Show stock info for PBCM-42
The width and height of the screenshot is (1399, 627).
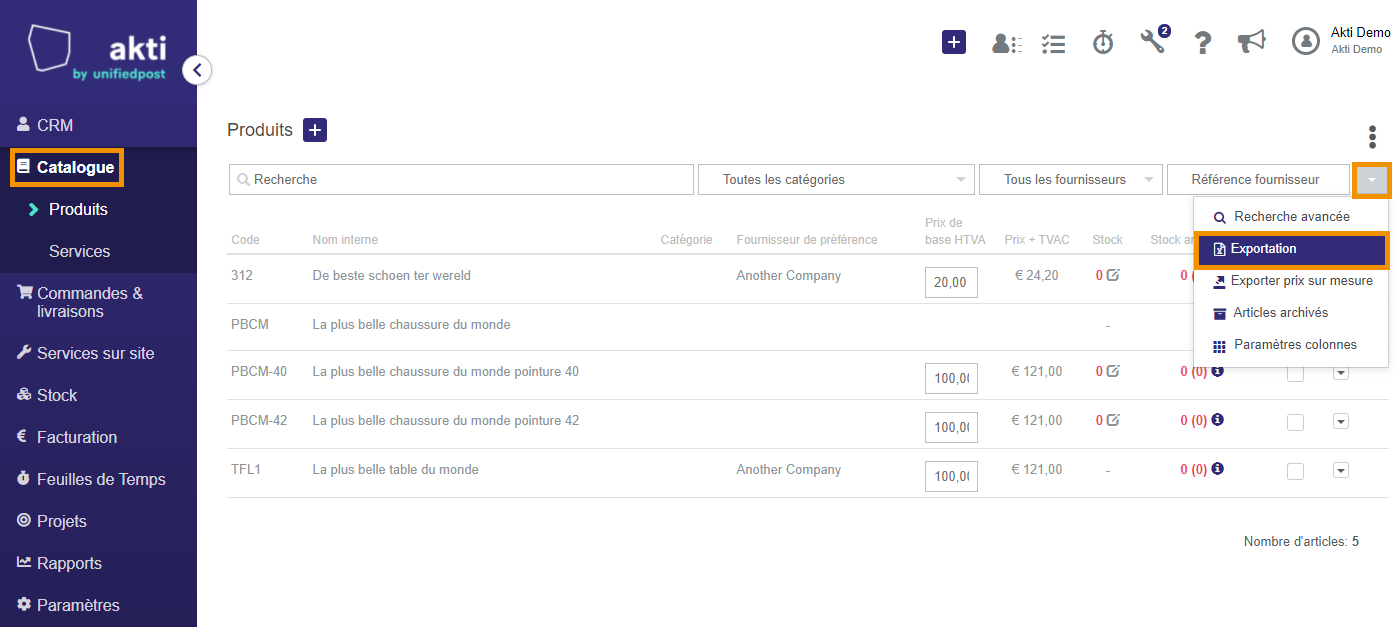[x=1217, y=420]
